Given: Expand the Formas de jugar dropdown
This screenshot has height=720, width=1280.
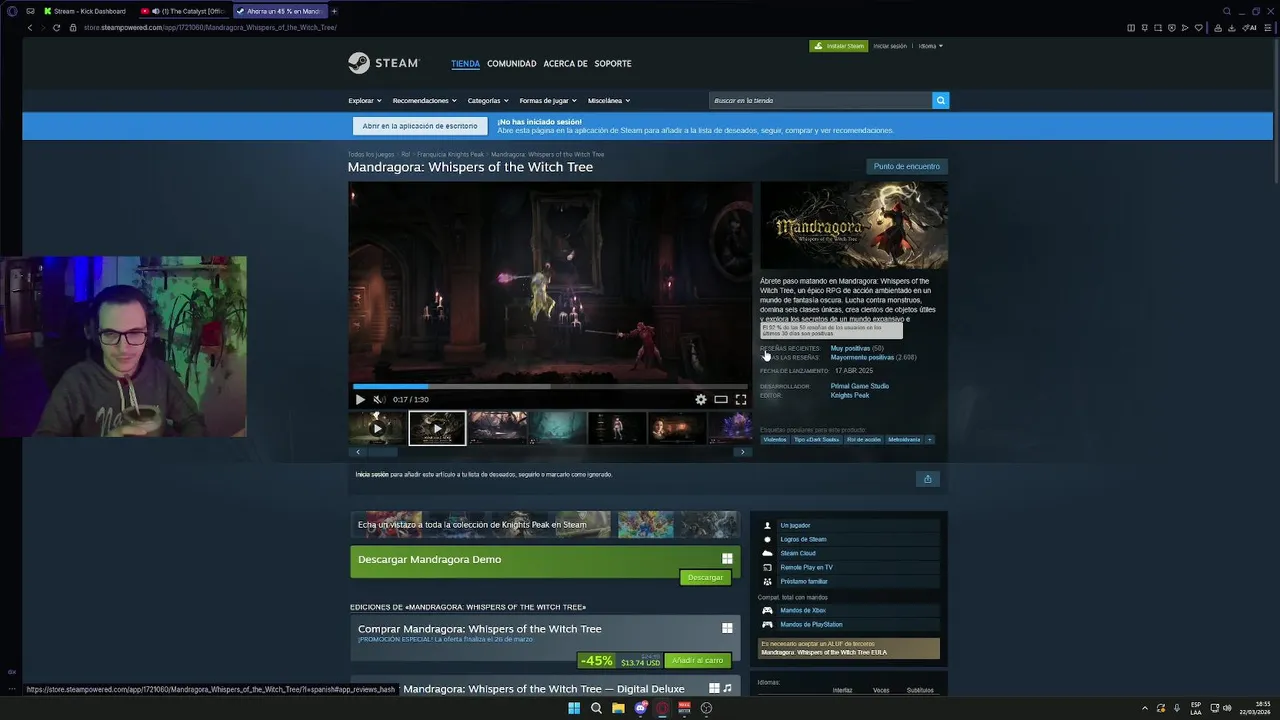Looking at the screenshot, I should tap(548, 101).
